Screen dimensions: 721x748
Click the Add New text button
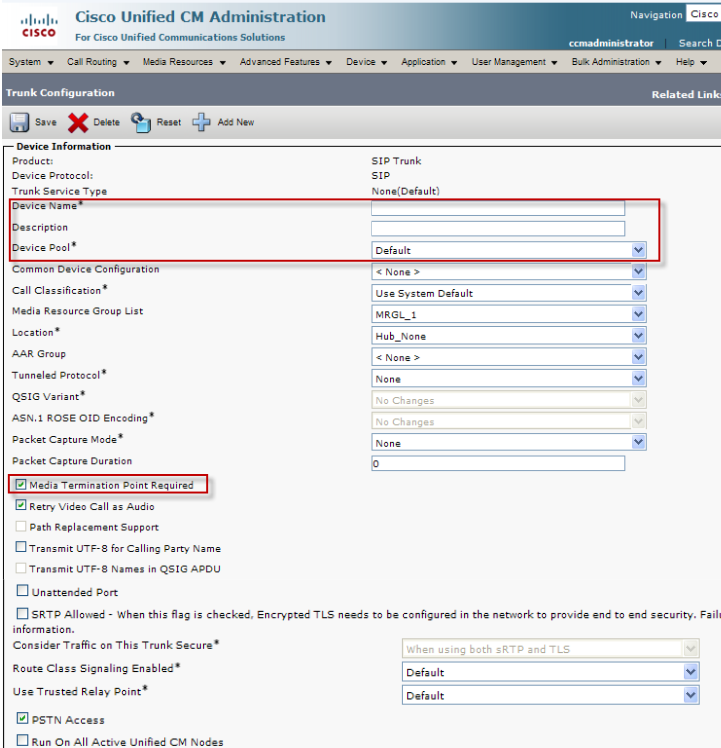[x=236, y=122]
